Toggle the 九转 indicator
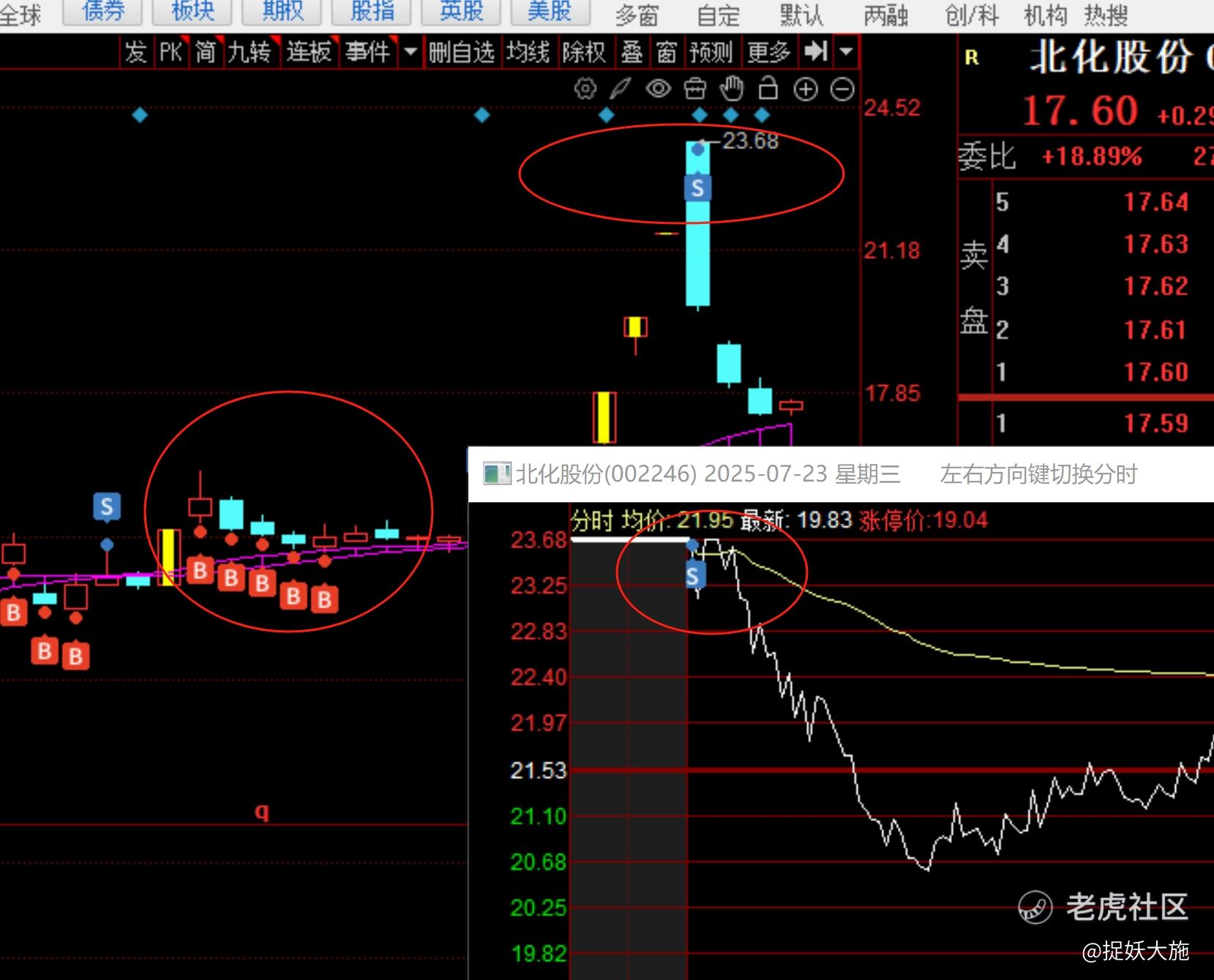Screen dimensions: 1214x980 [x=250, y=52]
